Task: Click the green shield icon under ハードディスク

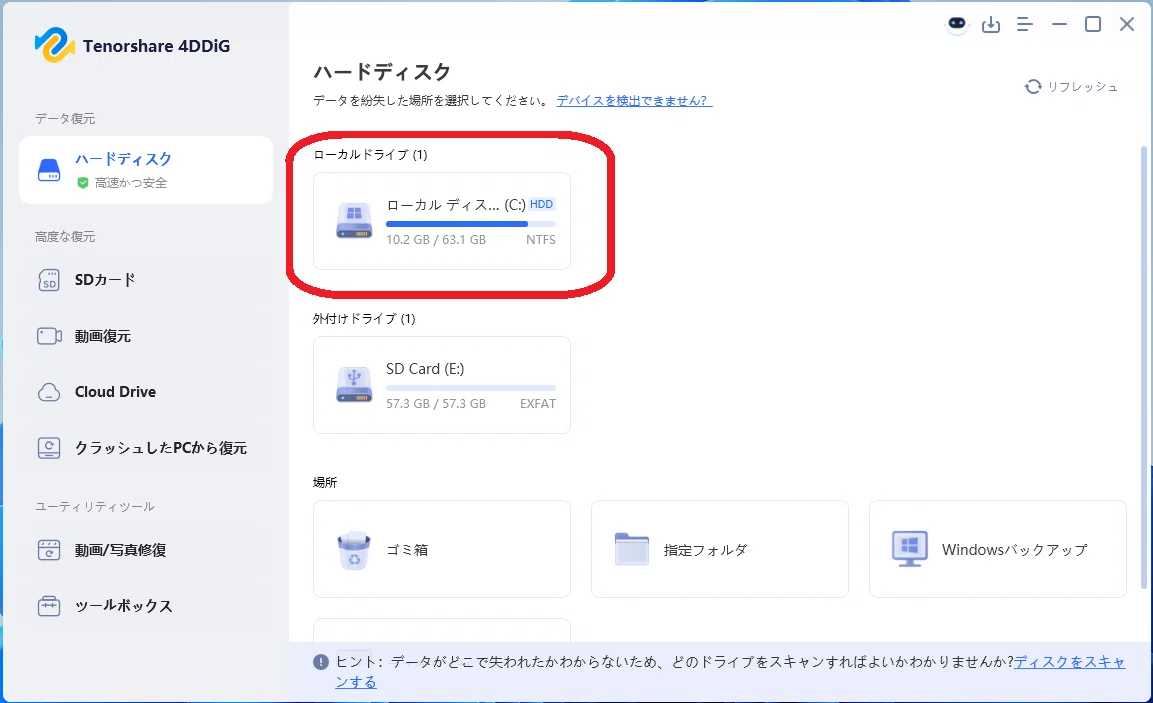Action: pyautogui.click(x=83, y=183)
